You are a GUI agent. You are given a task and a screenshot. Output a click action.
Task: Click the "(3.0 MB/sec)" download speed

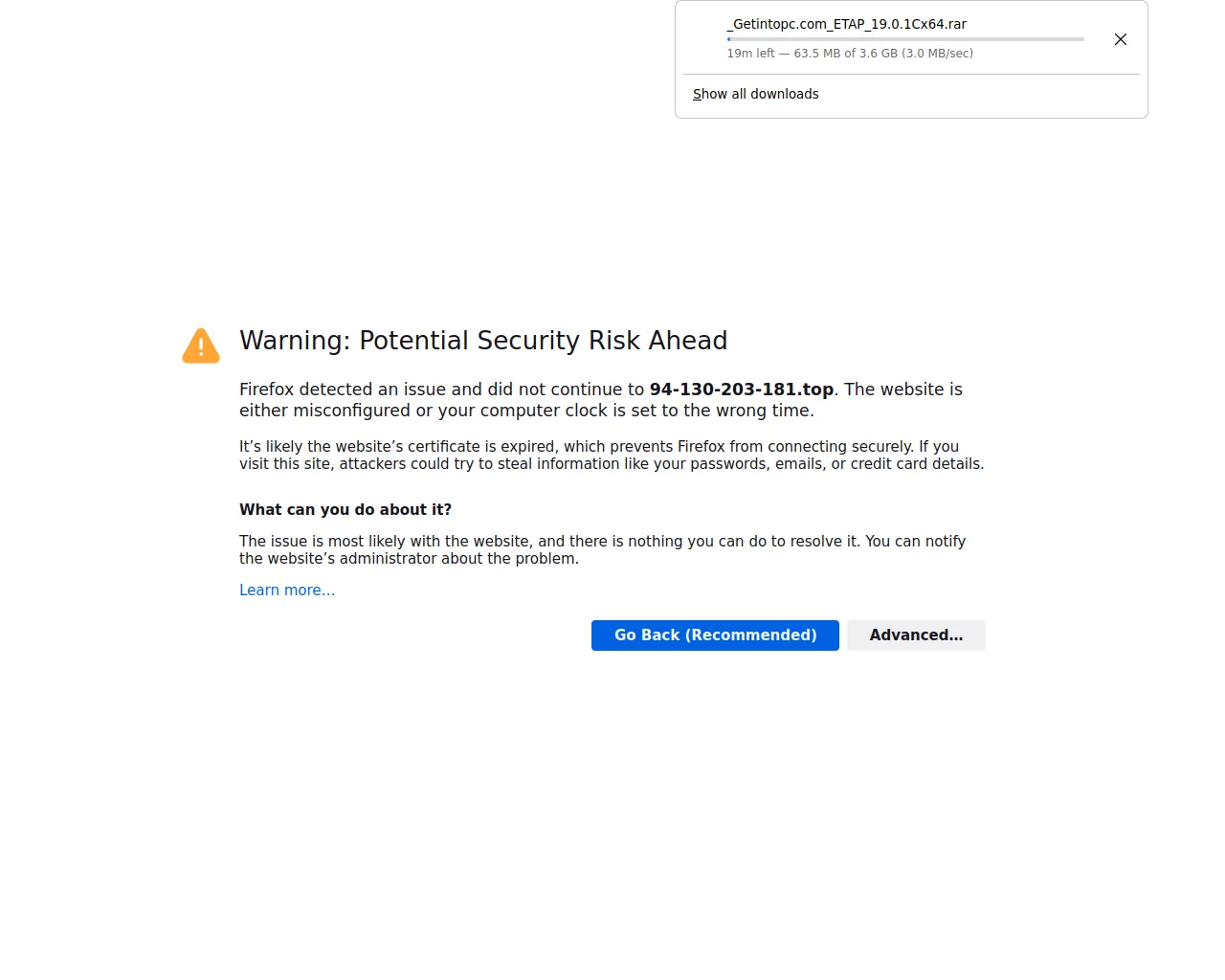937,54
